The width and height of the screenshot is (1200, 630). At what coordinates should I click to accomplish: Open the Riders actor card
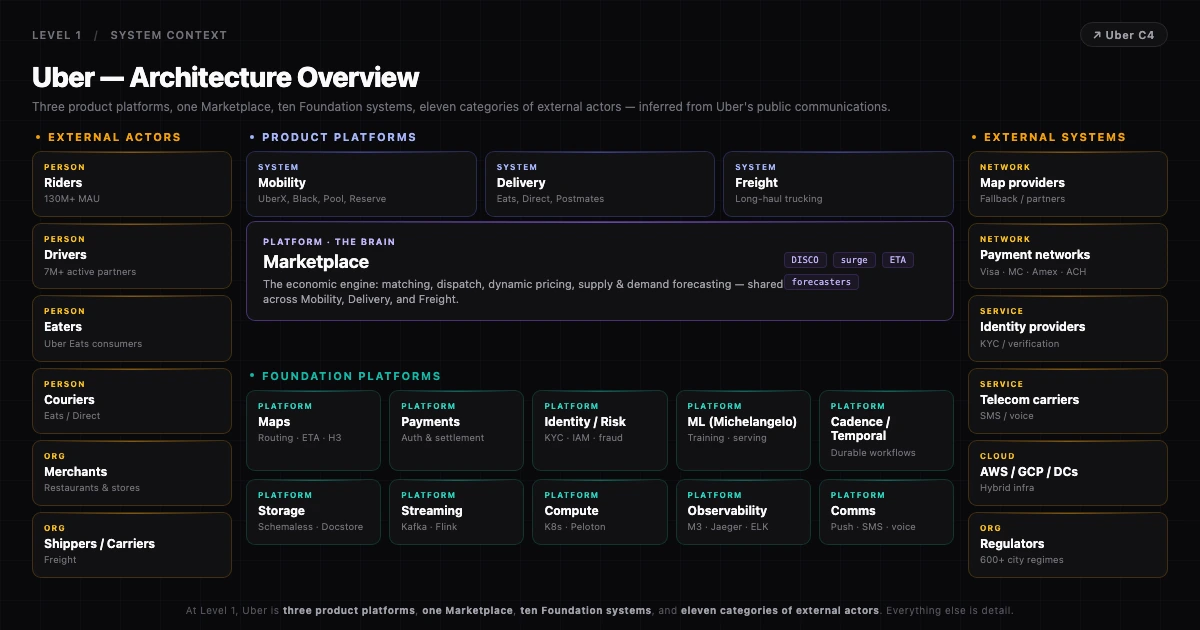click(x=132, y=184)
